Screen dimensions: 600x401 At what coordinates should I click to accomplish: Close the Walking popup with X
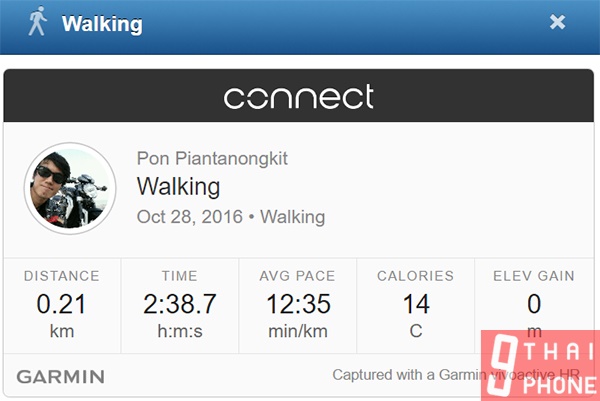click(x=557, y=22)
